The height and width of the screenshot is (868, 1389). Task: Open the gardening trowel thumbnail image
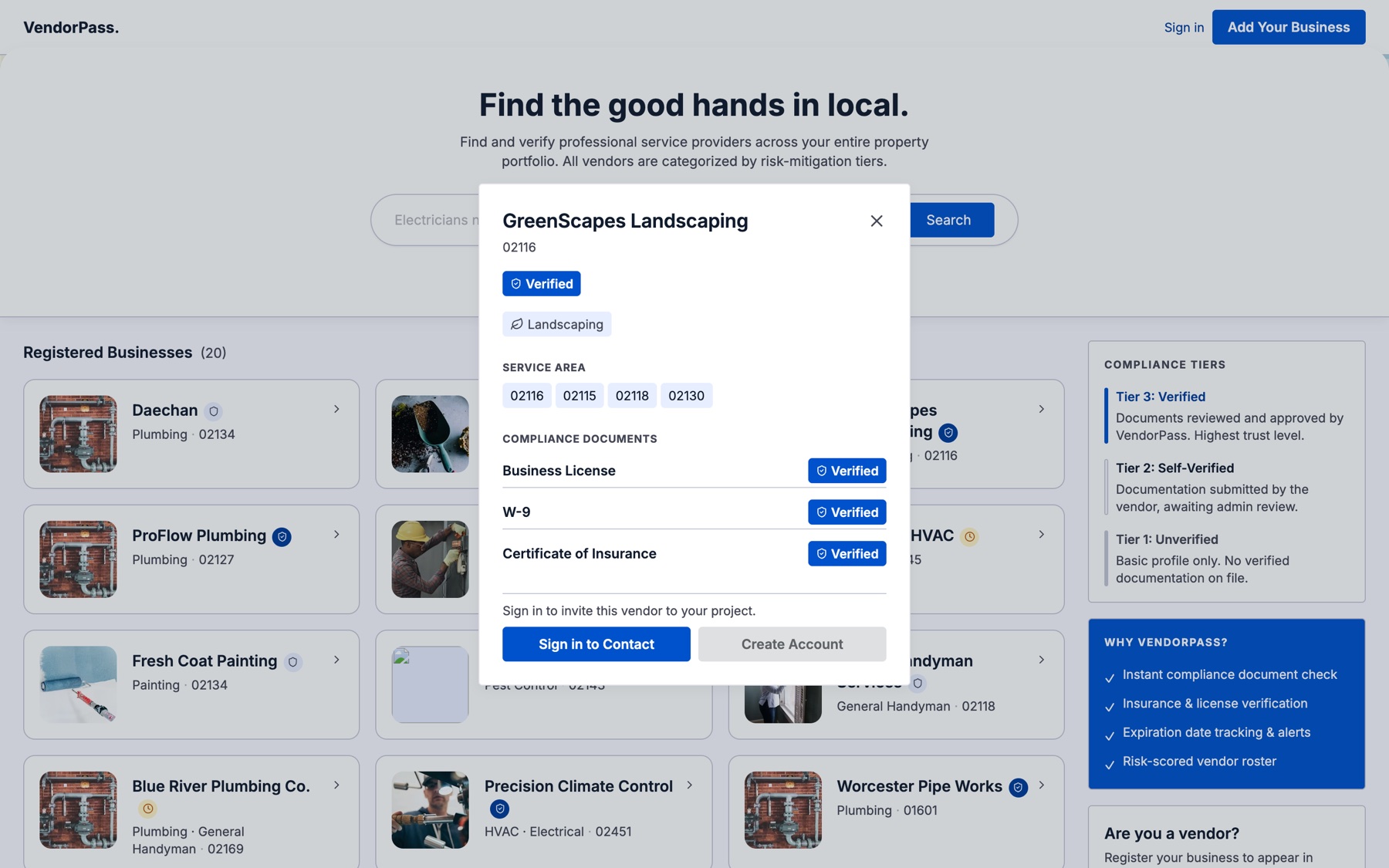[x=430, y=434]
